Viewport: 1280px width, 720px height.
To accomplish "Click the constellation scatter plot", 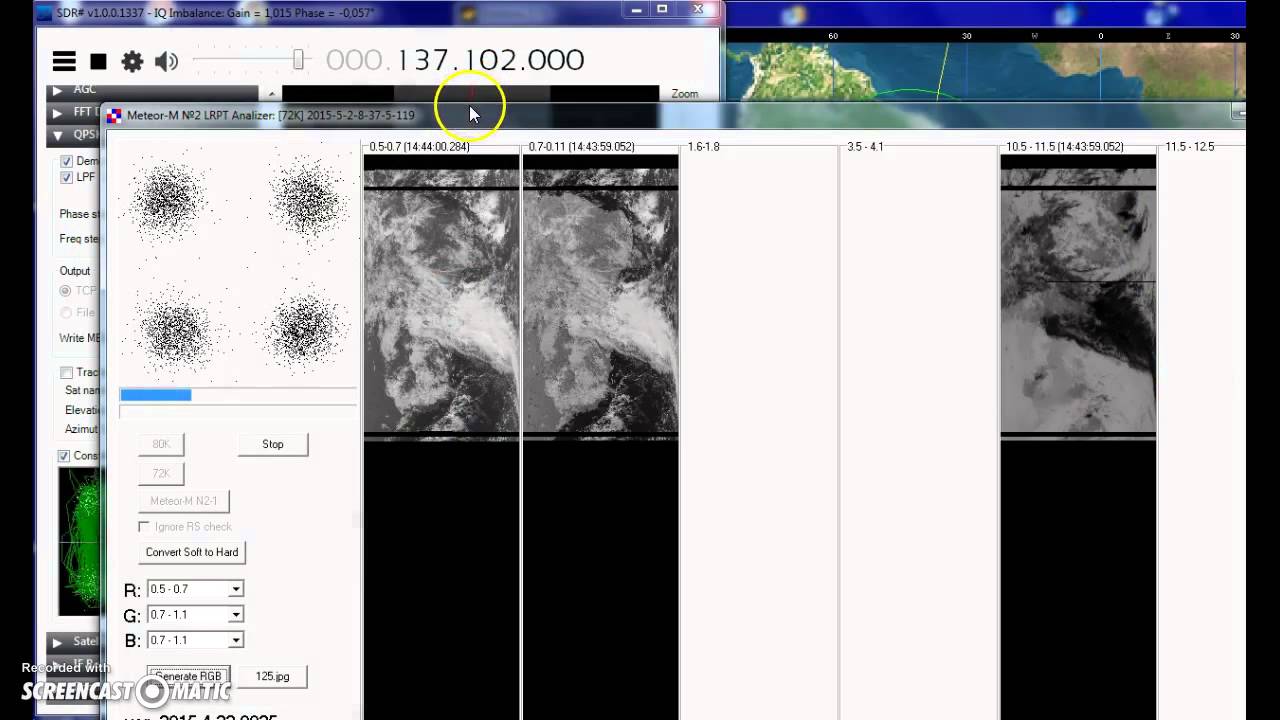I will pos(238,262).
